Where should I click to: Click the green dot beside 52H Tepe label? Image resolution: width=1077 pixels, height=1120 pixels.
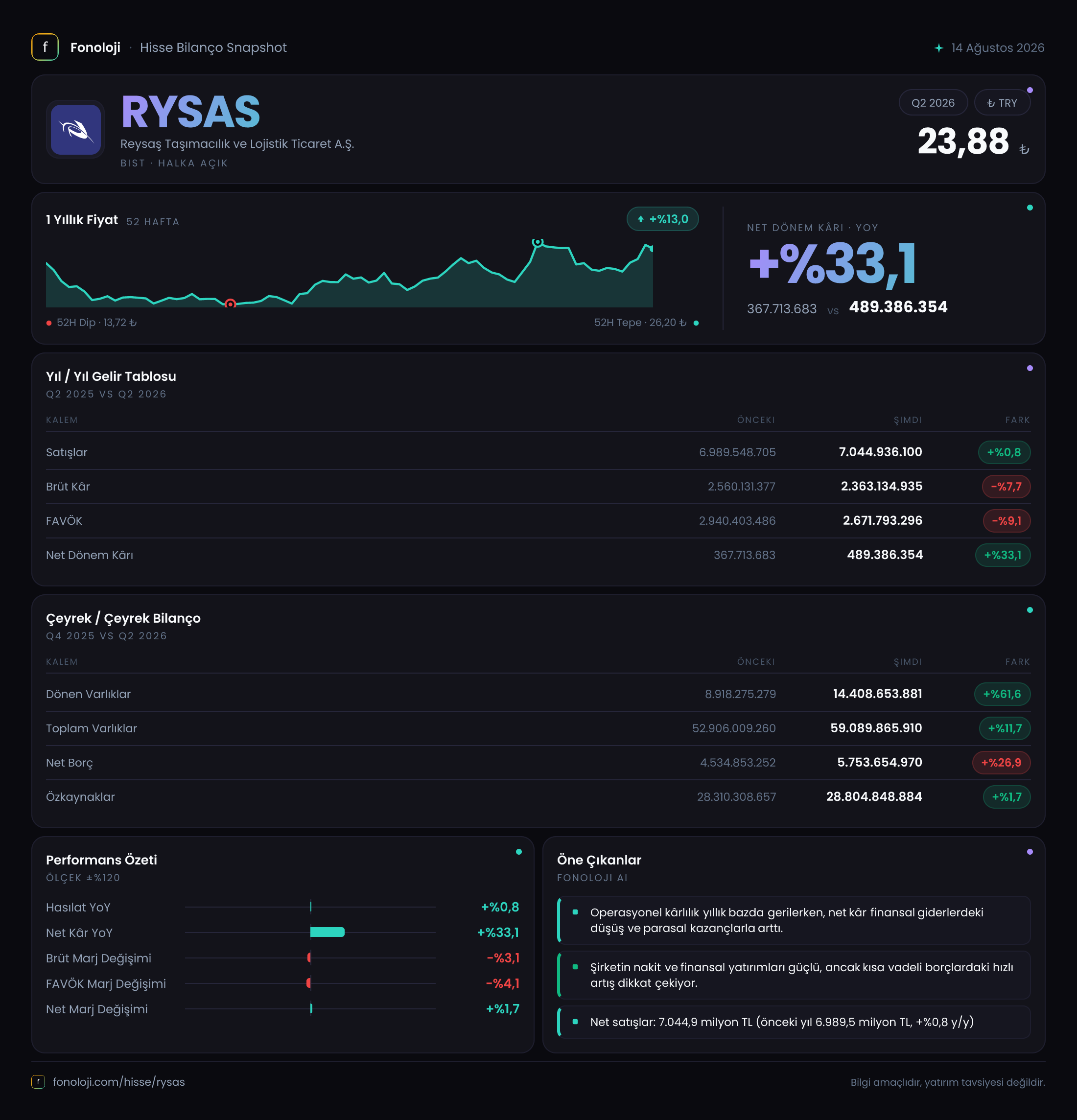click(696, 323)
